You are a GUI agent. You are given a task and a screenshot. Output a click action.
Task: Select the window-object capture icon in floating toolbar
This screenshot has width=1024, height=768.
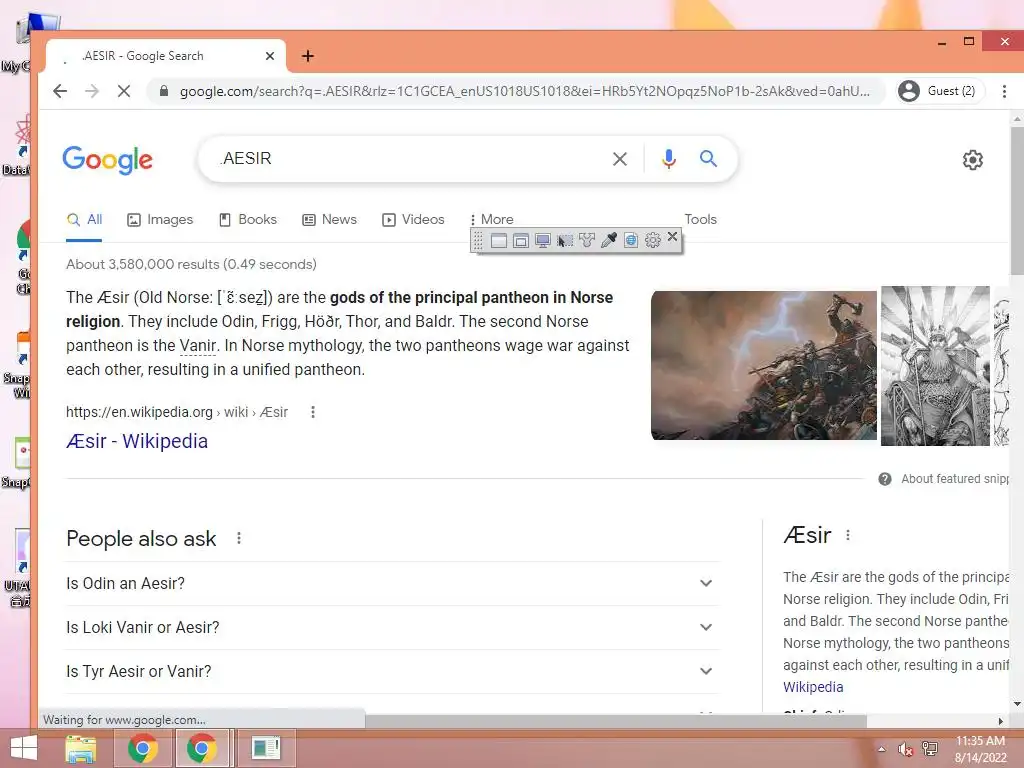tap(520, 241)
